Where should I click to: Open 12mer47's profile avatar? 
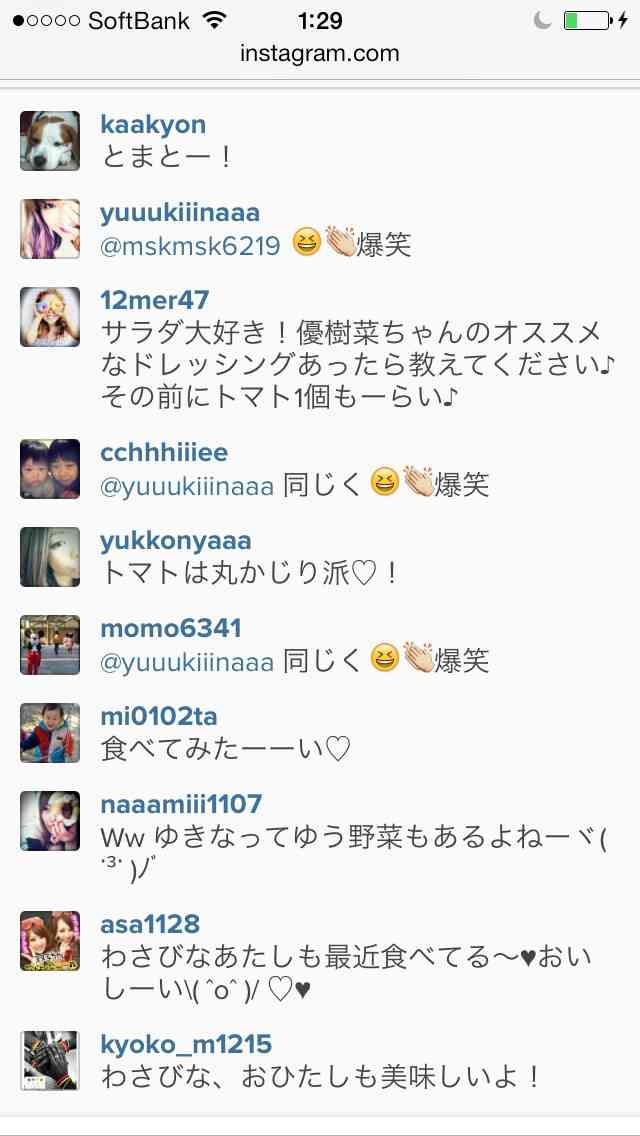click(50, 317)
